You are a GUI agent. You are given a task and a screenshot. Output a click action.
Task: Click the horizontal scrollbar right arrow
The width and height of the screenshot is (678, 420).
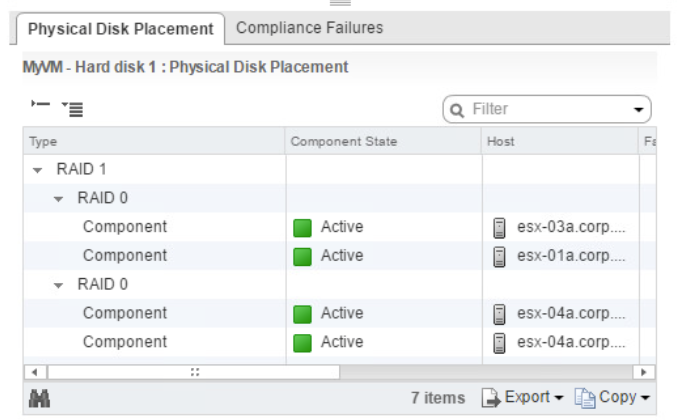point(643,372)
